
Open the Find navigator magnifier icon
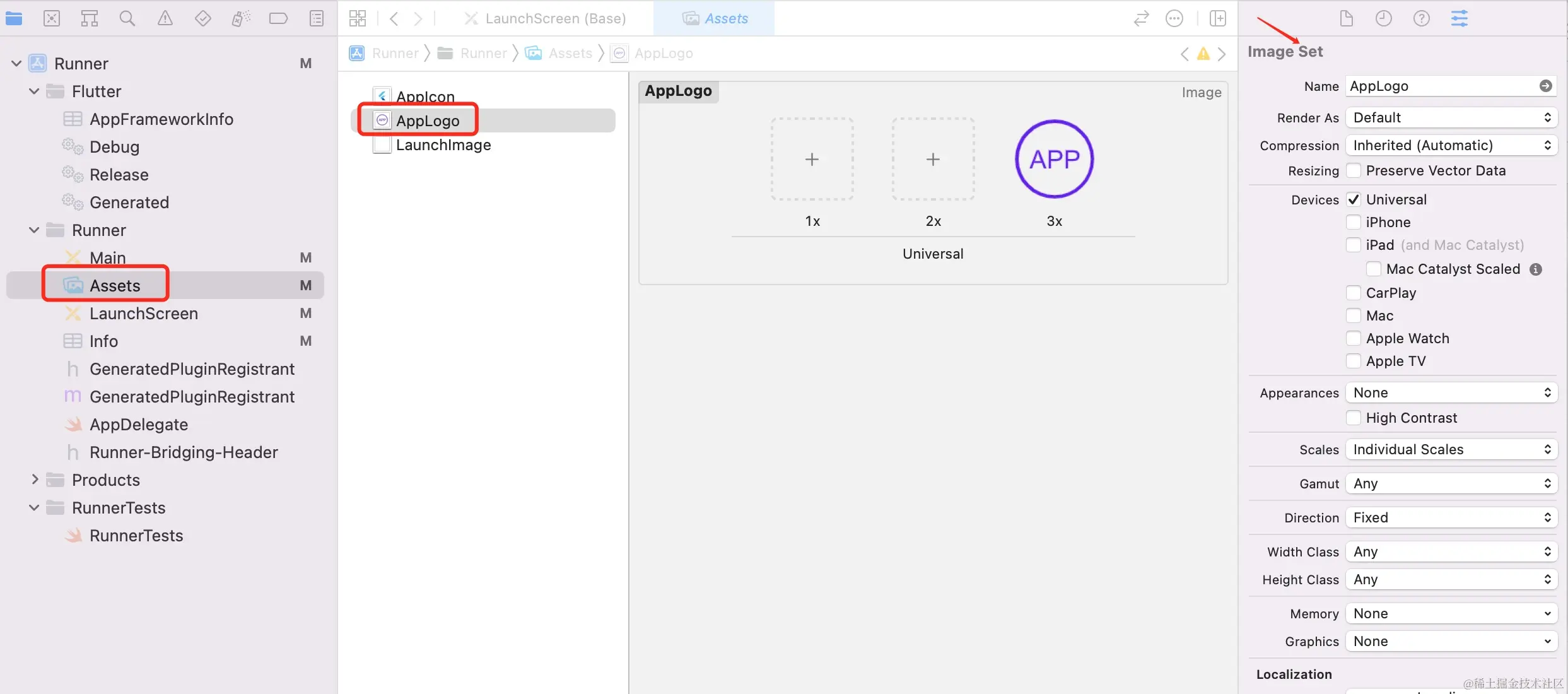coord(127,18)
